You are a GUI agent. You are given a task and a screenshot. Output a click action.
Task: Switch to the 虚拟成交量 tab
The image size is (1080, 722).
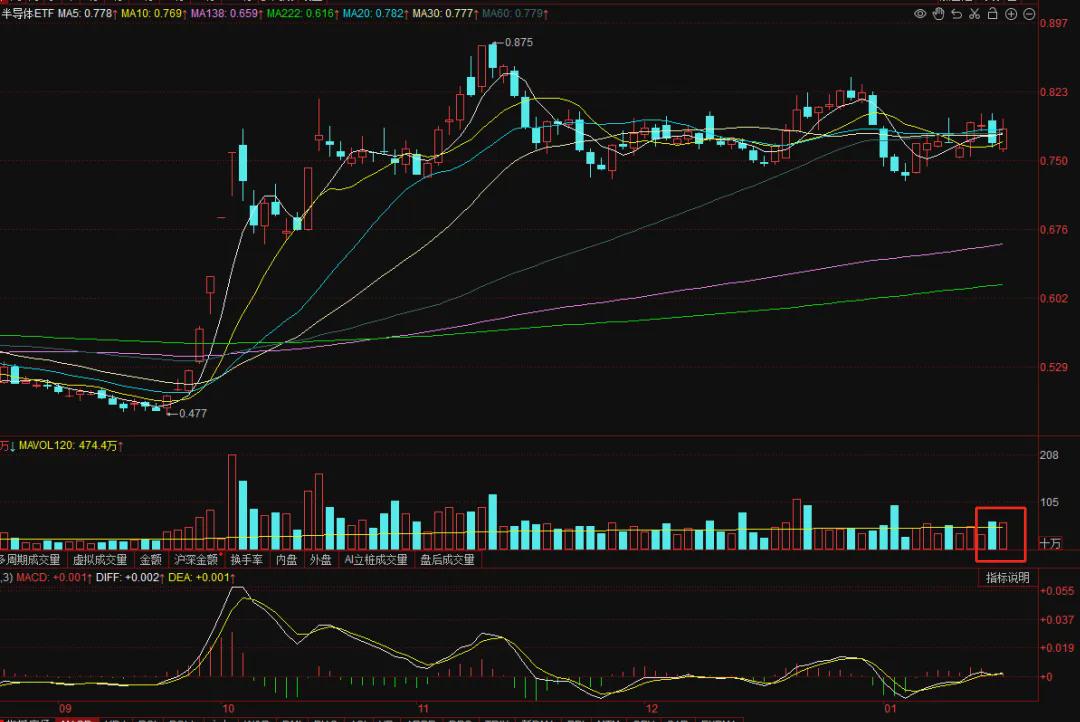(100, 559)
